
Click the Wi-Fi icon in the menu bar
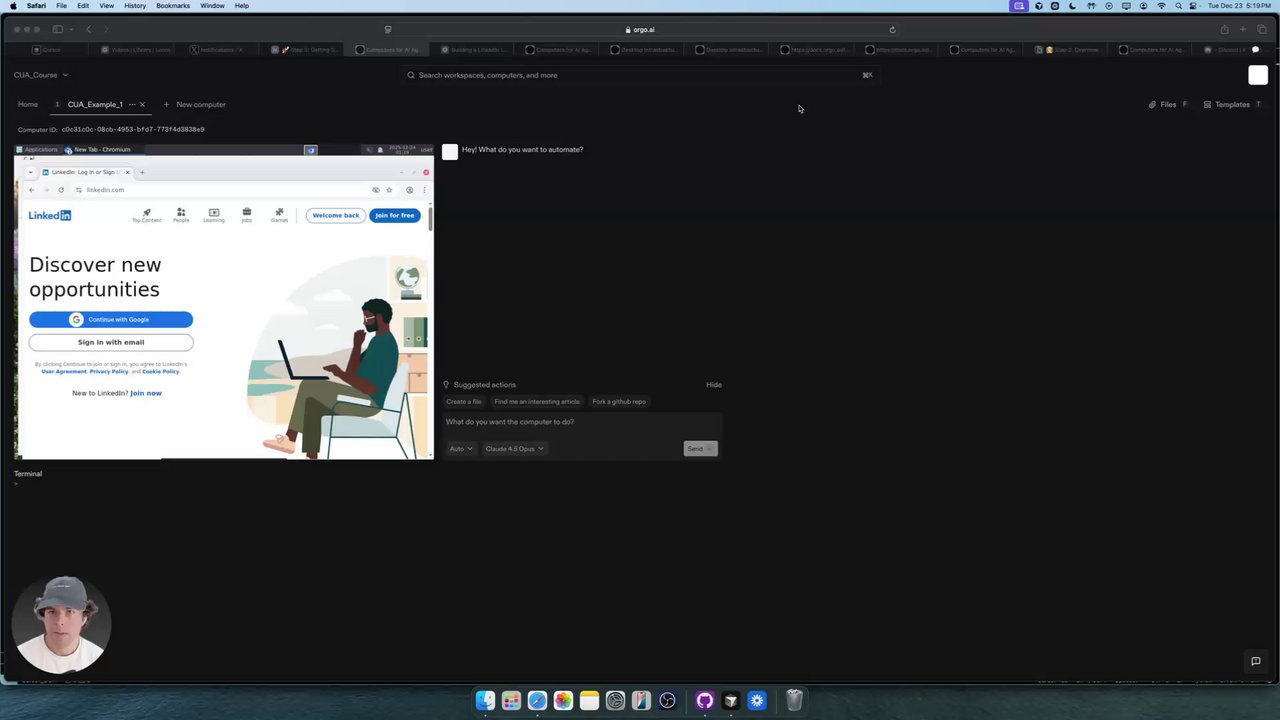(1161, 6)
